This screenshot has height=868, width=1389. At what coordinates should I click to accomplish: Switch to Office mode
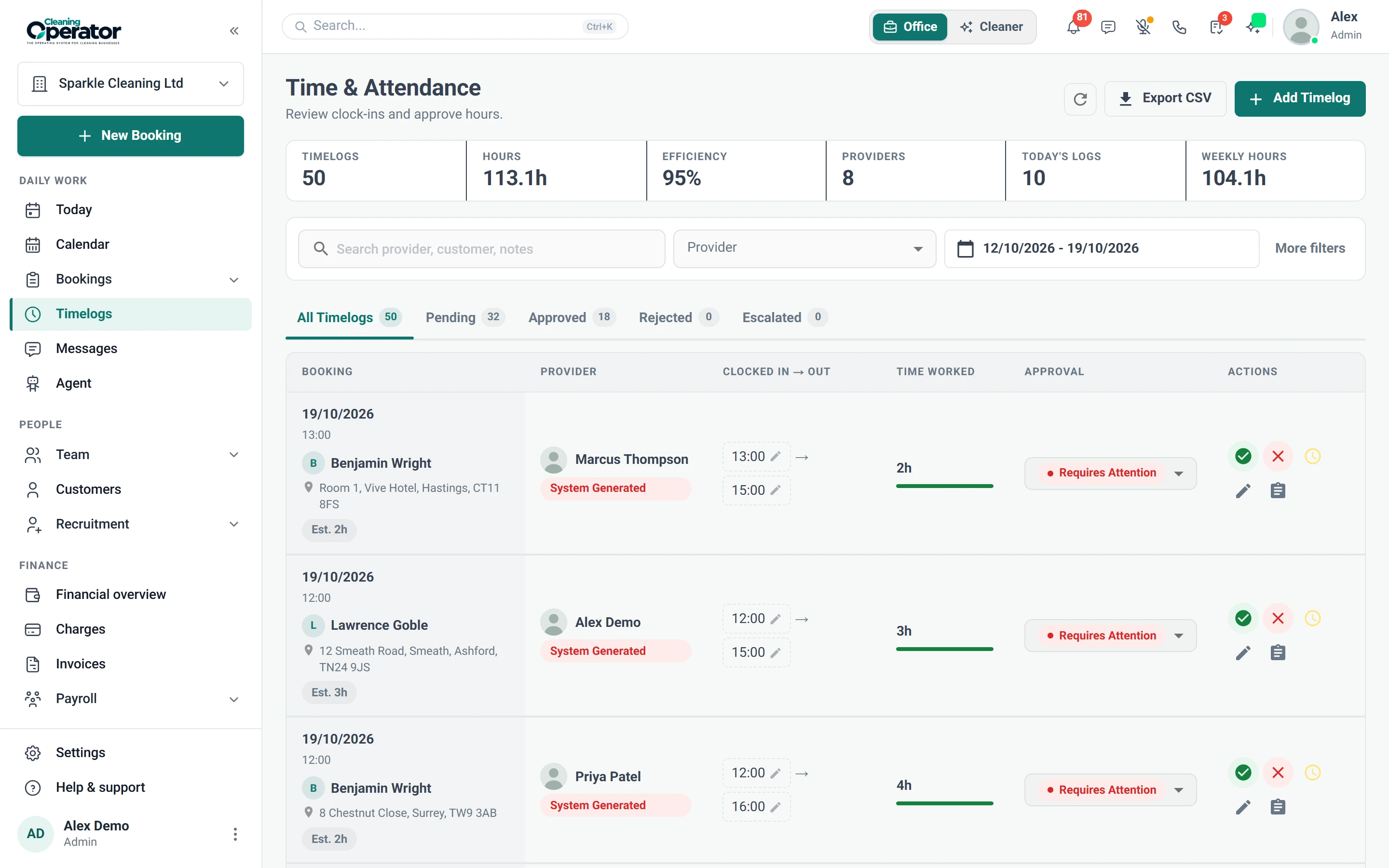pyautogui.click(x=910, y=27)
